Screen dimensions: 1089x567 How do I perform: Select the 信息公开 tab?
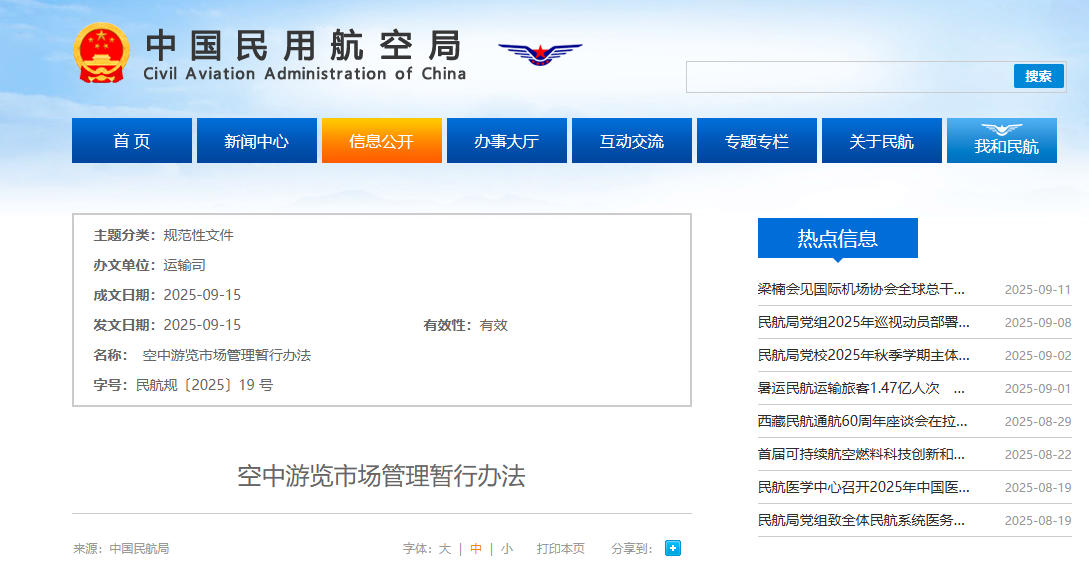381,141
